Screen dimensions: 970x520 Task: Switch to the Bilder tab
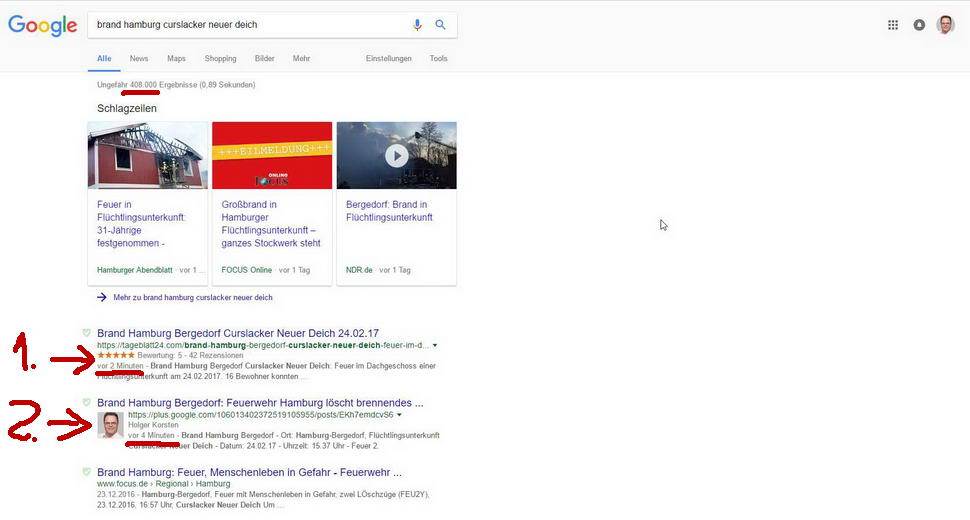264,58
